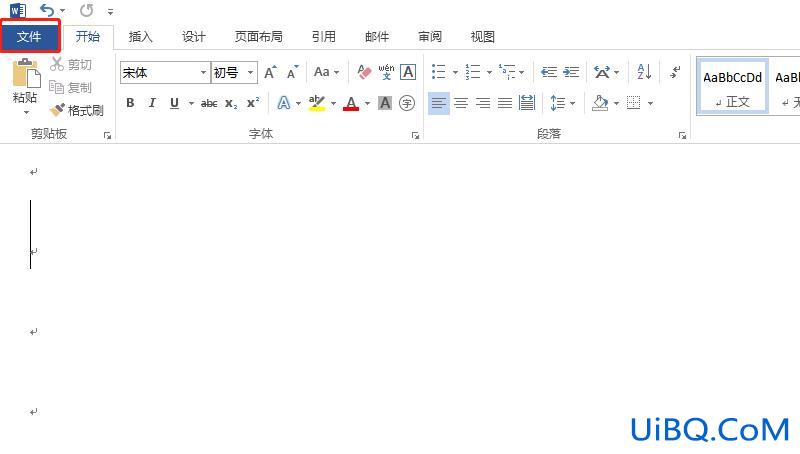Image resolution: width=800 pixels, height=454 pixels.
Task: Open the 剪贴板 clipboard dialog launcher
Action: tap(107, 135)
